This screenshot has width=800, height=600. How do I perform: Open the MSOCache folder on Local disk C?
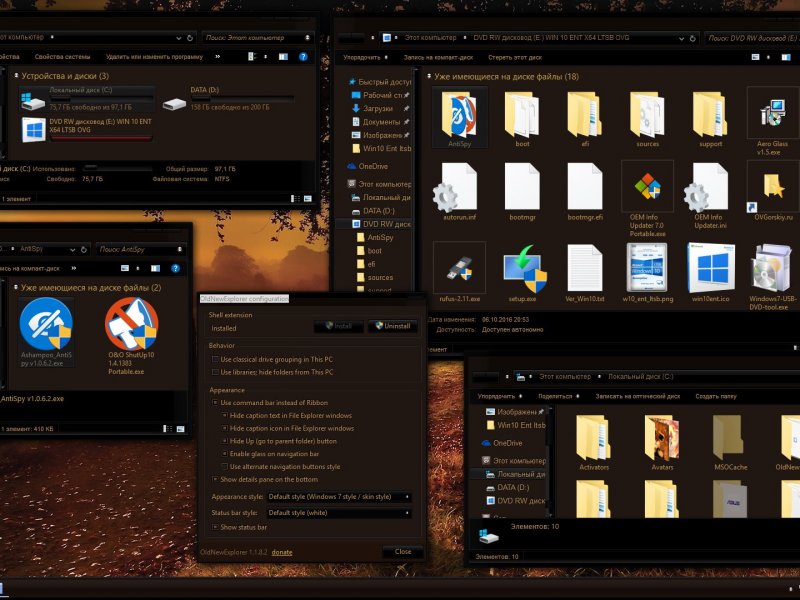(x=730, y=443)
